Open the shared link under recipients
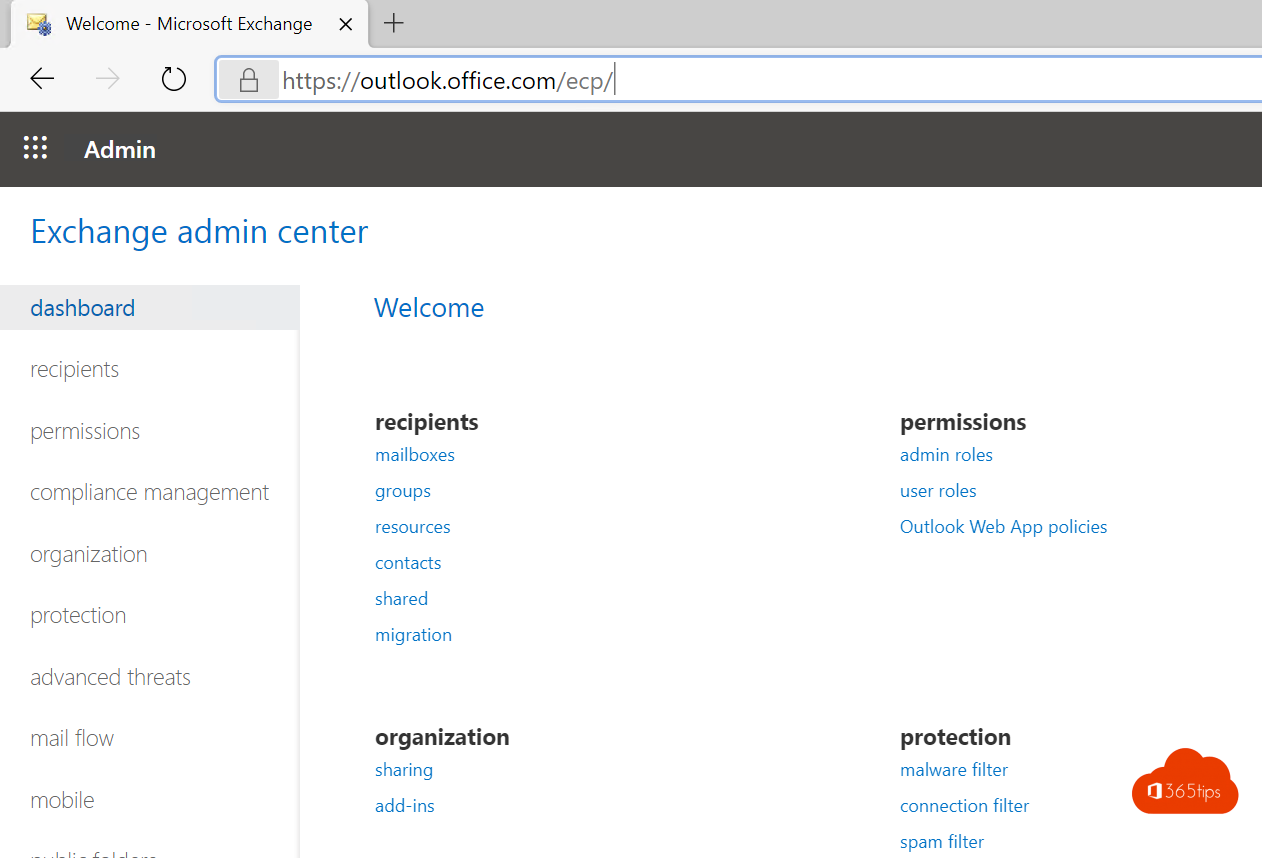Image resolution: width=1262 pixels, height=858 pixels. coord(401,599)
